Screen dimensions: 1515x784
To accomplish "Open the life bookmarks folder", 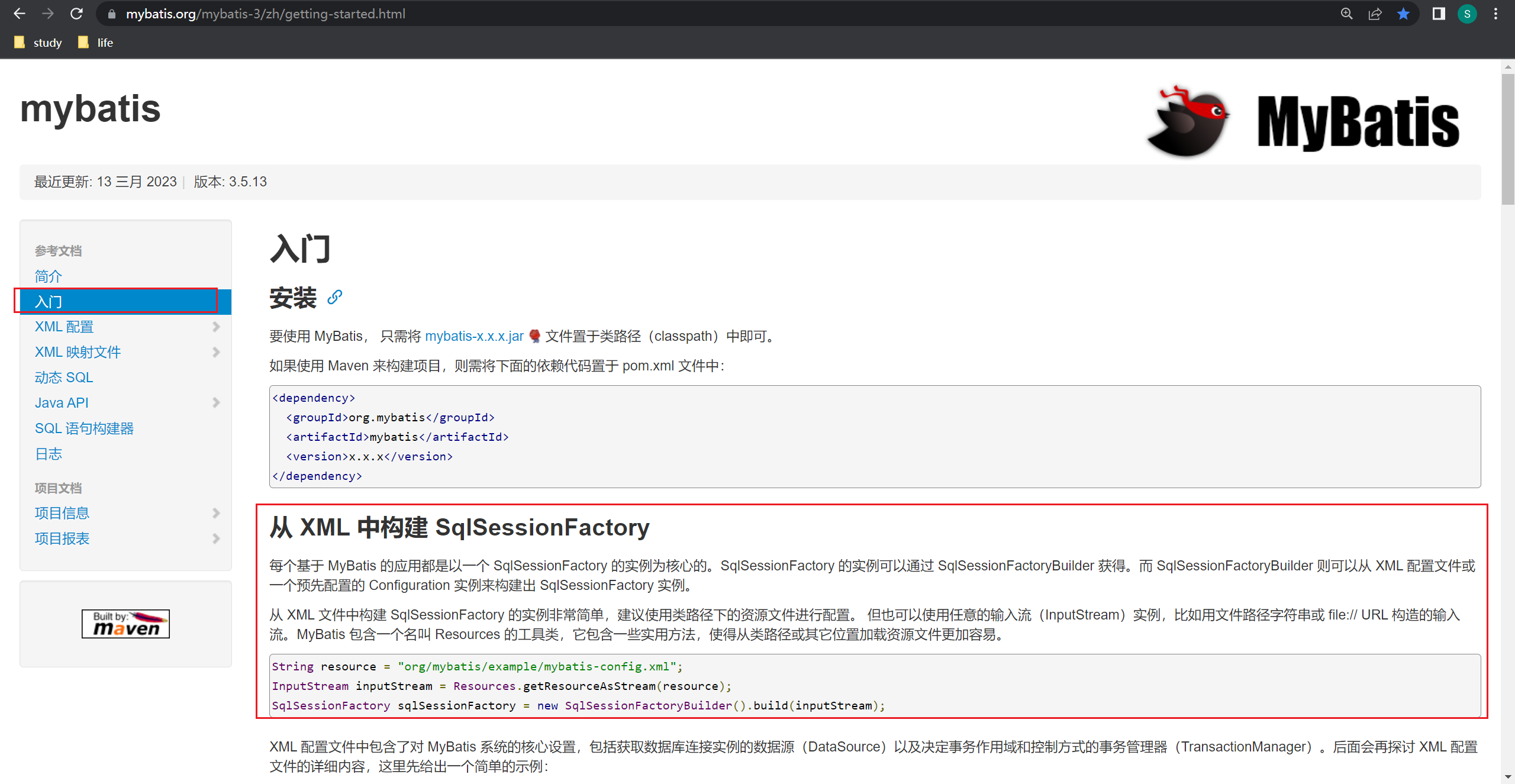I will [95, 43].
